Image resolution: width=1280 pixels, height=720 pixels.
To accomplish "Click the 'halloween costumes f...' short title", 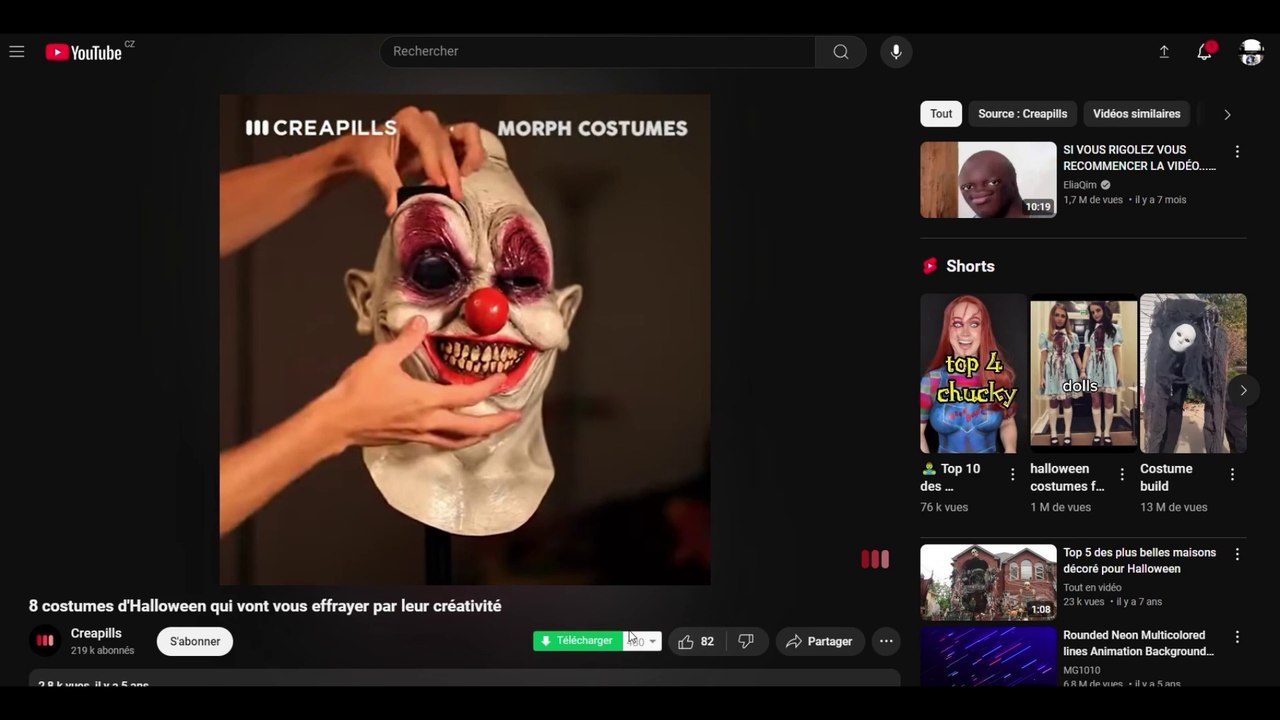I will coord(1068,477).
